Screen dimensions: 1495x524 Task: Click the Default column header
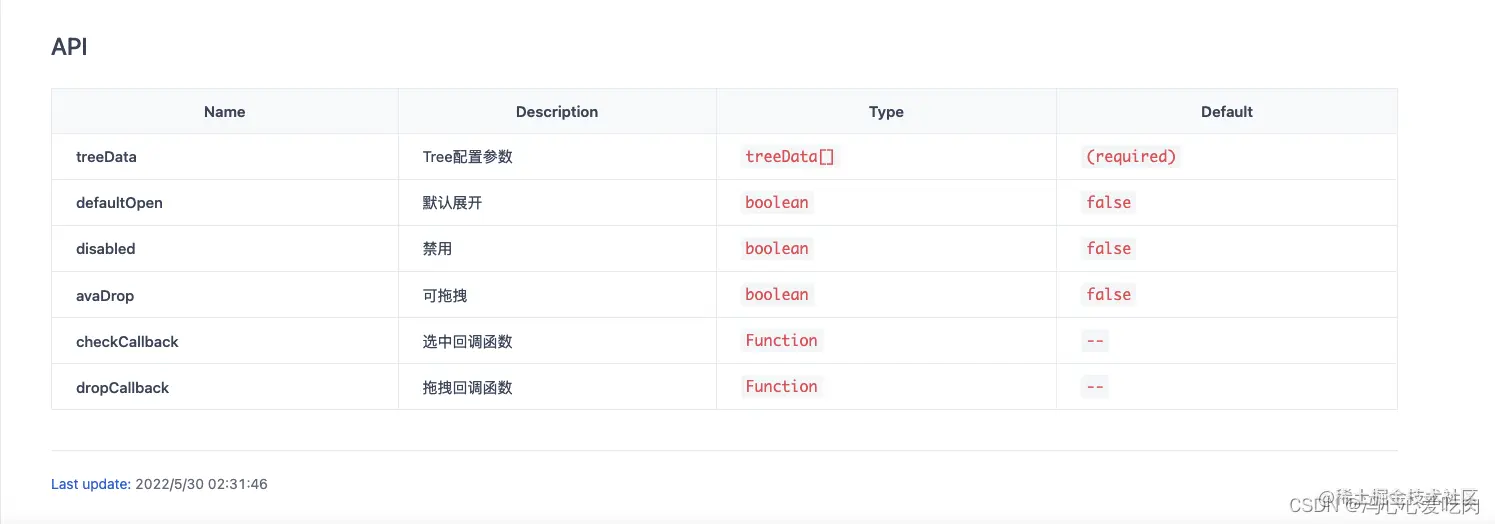[x=1227, y=112]
